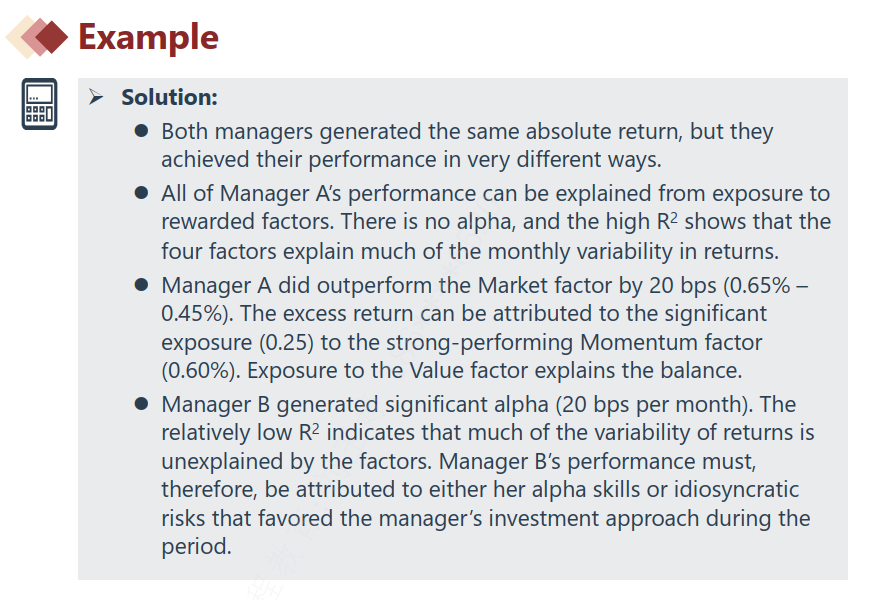Viewport: 883px width, 600px height.
Task: Click the "Solution:" heading
Action: click(169, 98)
